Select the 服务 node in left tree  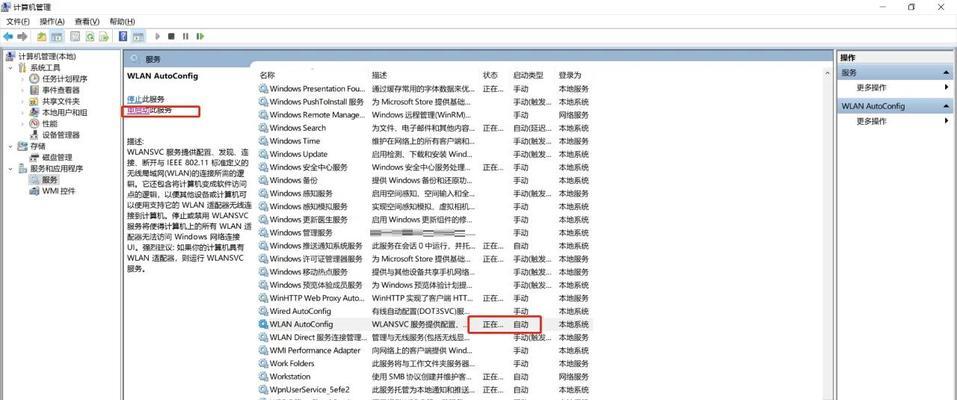[50, 180]
